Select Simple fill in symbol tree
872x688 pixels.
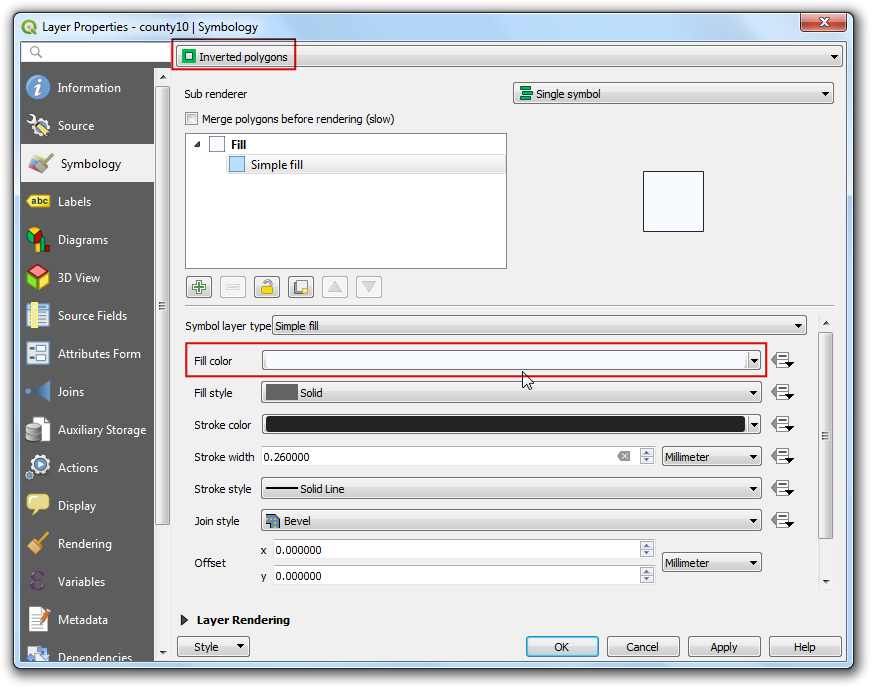tap(277, 165)
